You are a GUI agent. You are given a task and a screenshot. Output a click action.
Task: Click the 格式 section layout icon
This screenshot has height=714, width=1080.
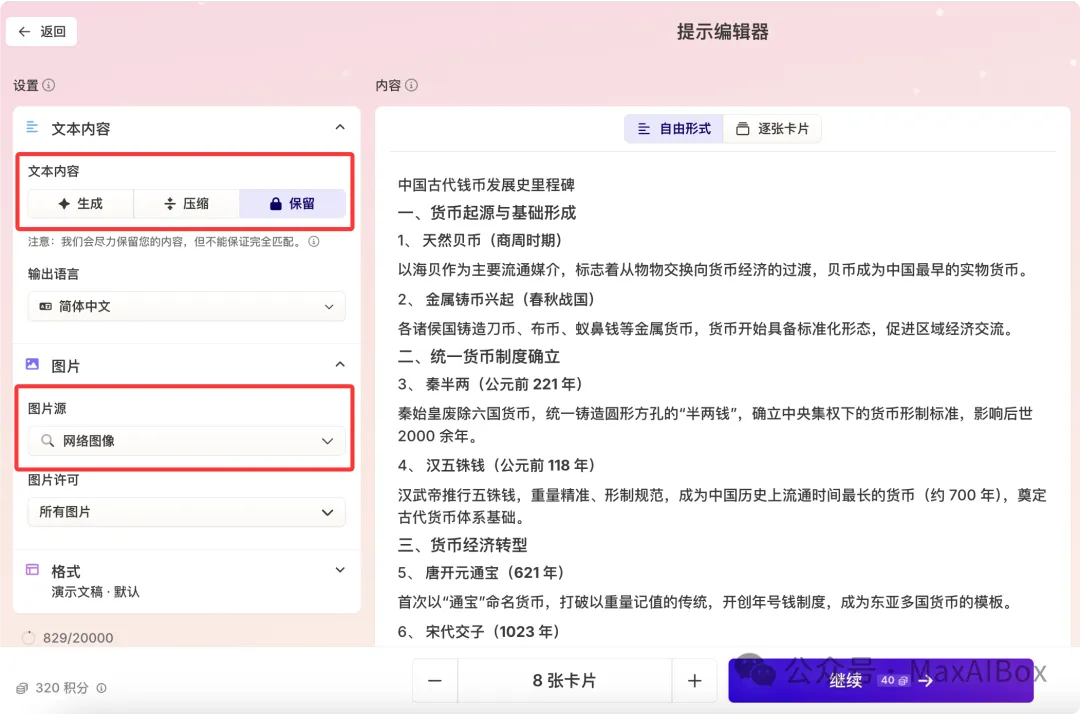[x=32, y=569]
